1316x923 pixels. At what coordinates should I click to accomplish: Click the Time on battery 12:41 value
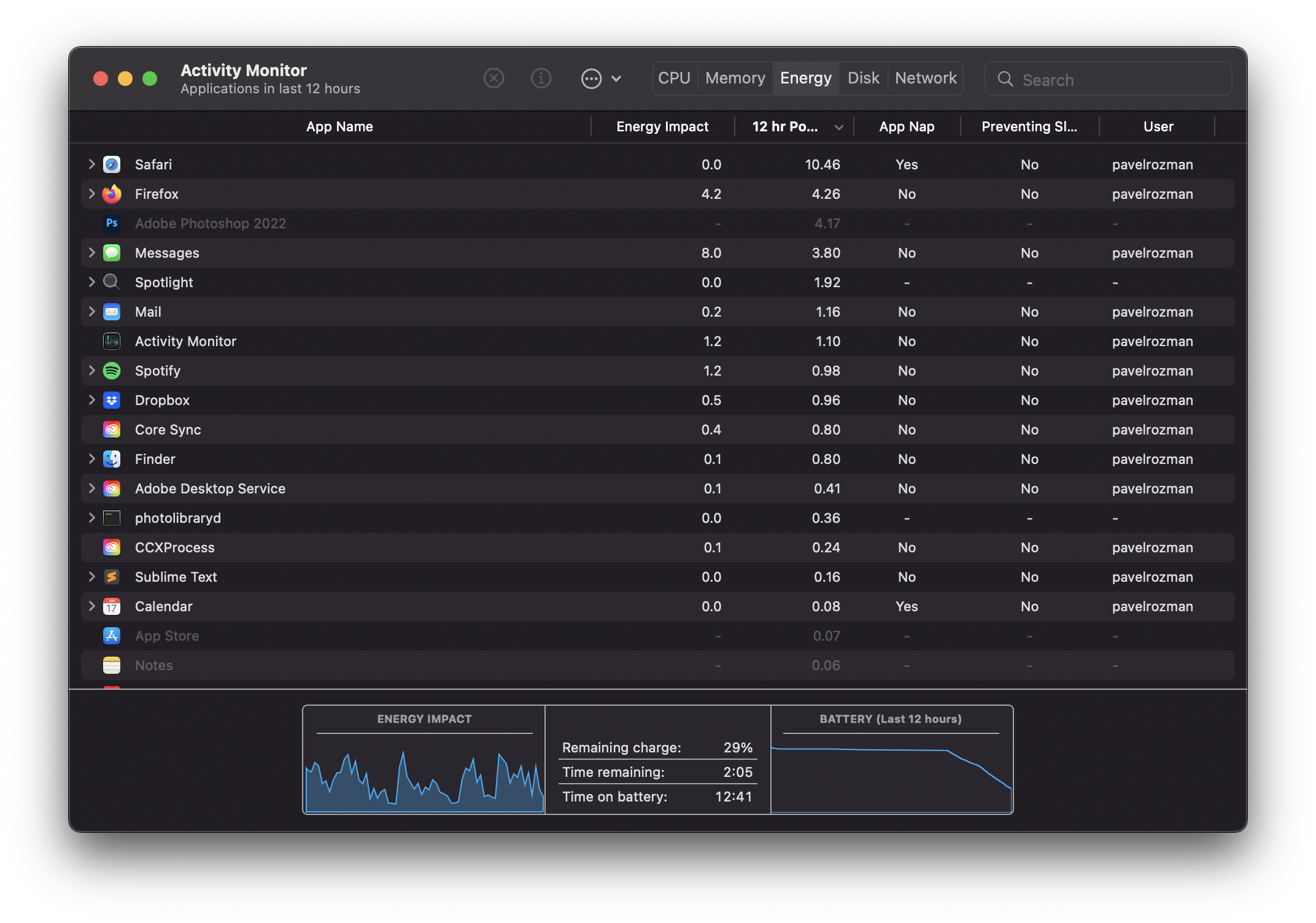pos(733,797)
